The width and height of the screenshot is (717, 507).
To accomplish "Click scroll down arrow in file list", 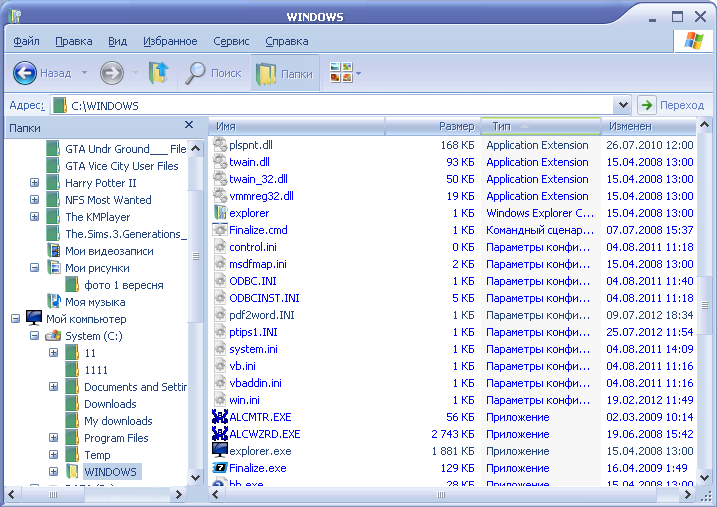I will (705, 478).
